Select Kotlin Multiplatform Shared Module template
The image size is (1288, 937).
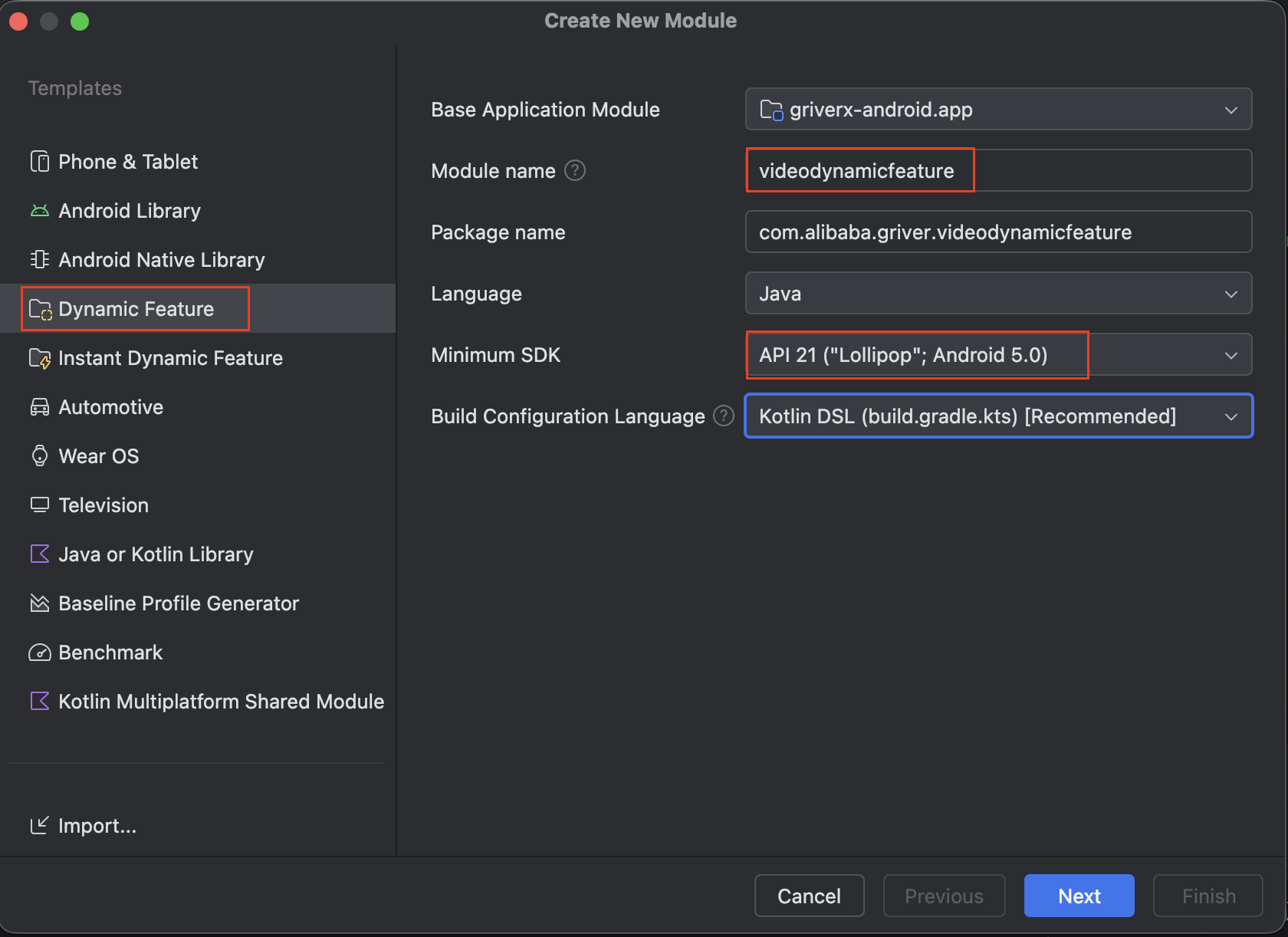tap(221, 702)
